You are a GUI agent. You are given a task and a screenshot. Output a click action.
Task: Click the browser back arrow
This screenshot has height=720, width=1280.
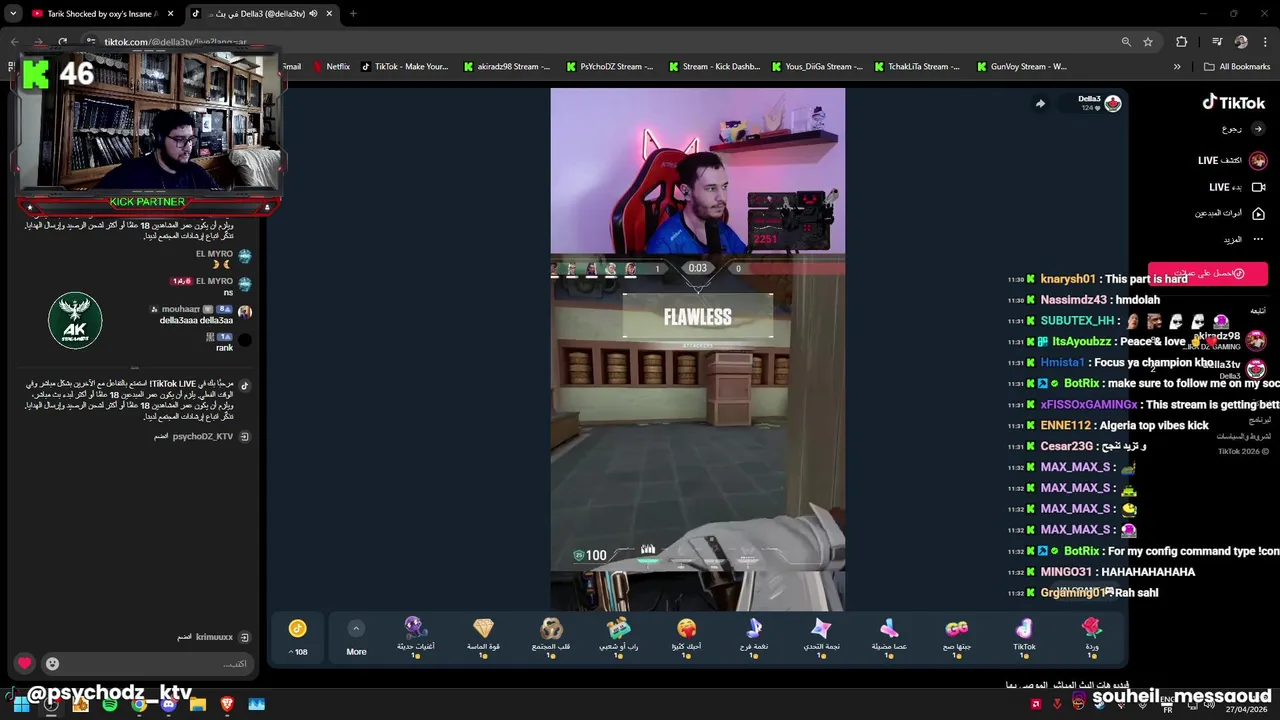coord(14,42)
